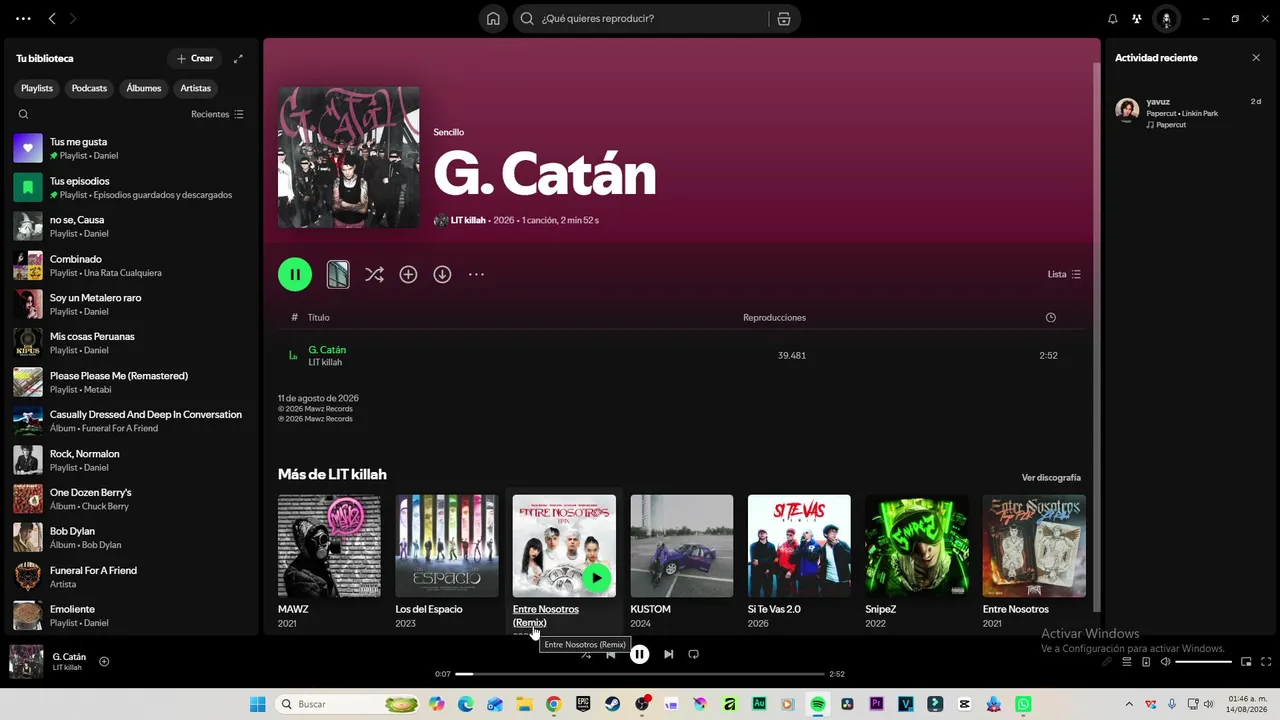Image resolution: width=1280 pixels, height=720 pixels.
Task: Open the Lista view options dropdown
Action: 1064,274
